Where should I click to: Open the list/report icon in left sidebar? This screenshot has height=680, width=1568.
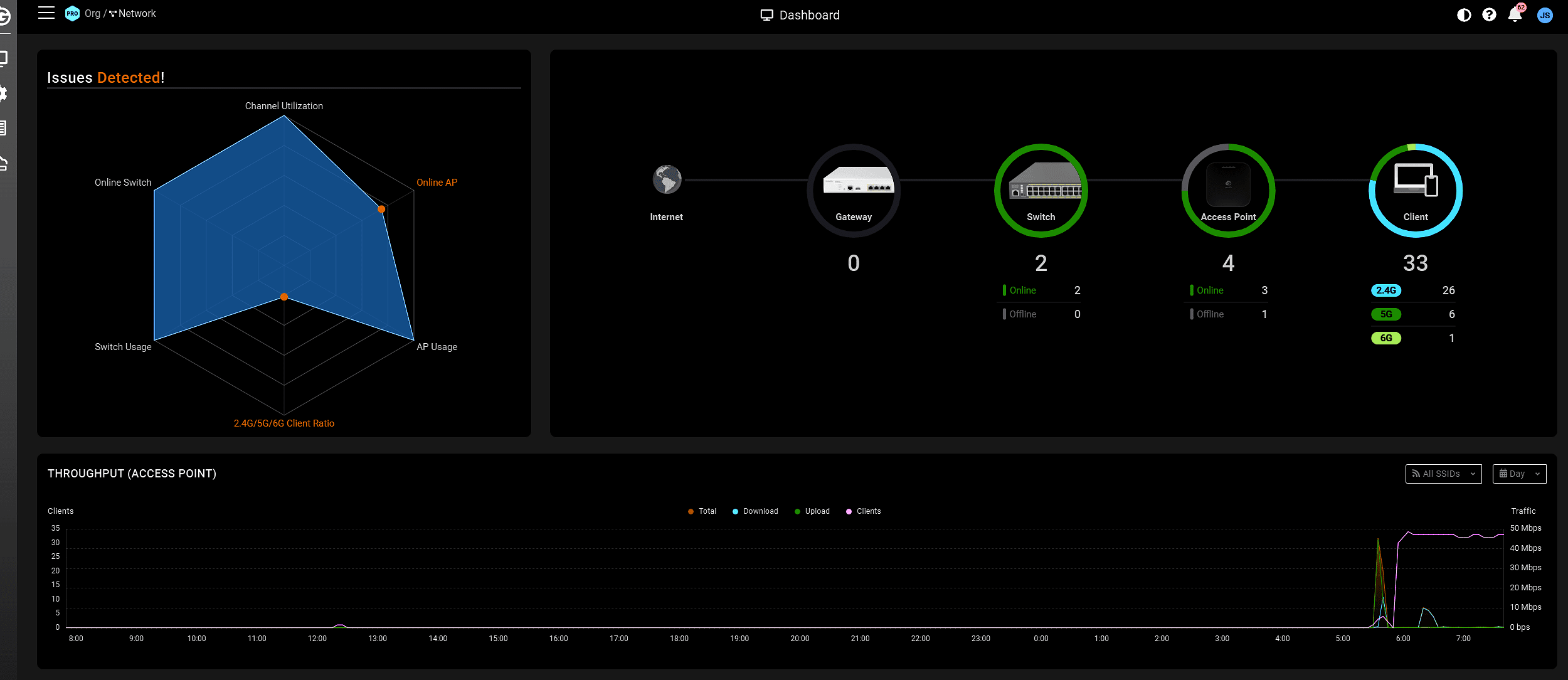(4, 128)
